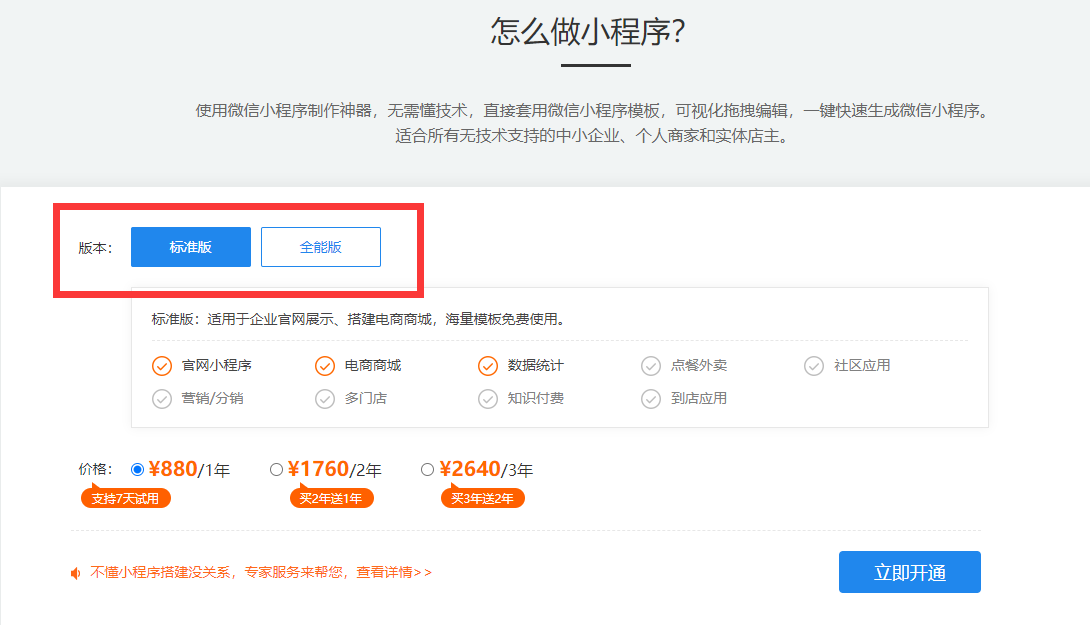1090x625 pixels.
Task: Click the gray check icon beside 营销/分销
Action: (162, 399)
